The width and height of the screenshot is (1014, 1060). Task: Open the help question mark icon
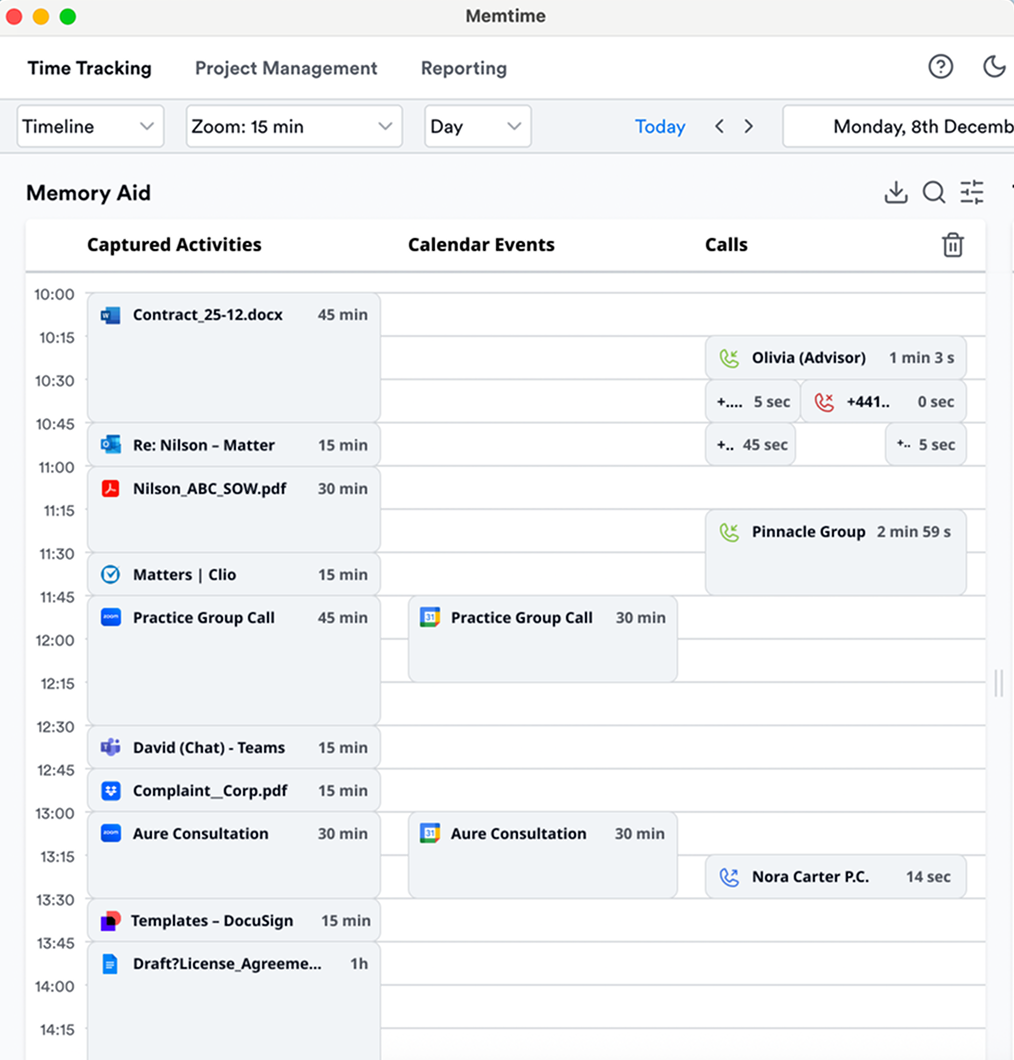pos(940,66)
